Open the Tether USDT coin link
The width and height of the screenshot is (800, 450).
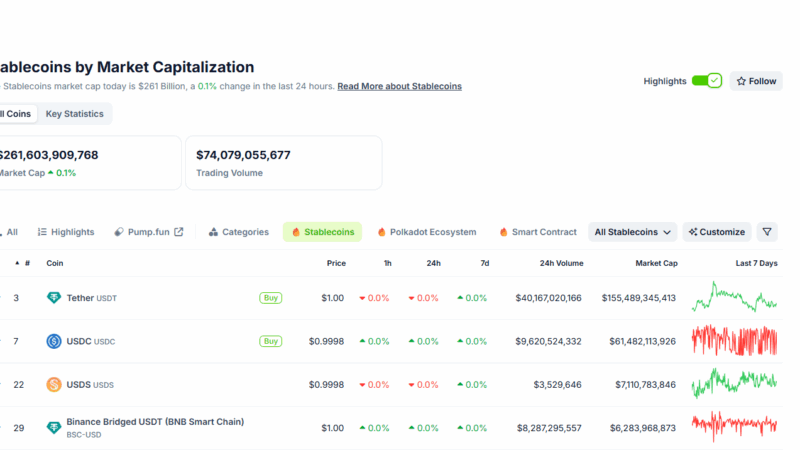click(x=91, y=298)
